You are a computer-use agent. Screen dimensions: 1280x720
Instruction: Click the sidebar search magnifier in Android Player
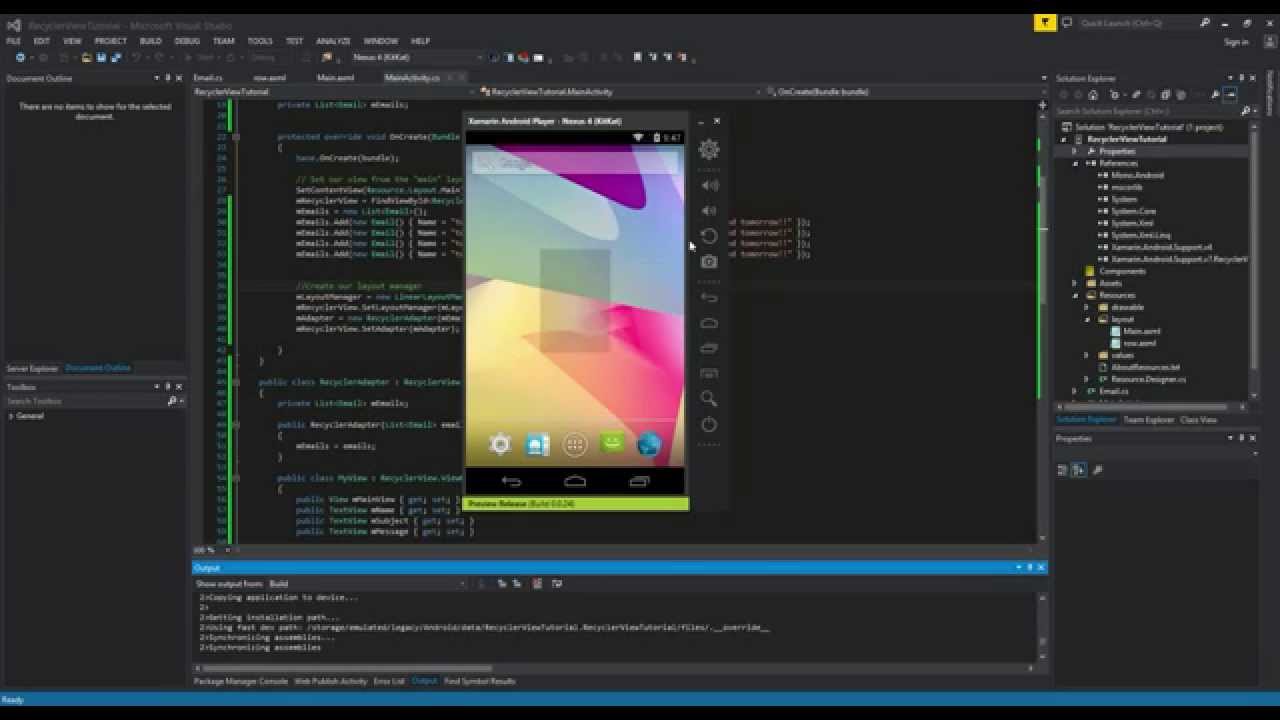click(709, 398)
